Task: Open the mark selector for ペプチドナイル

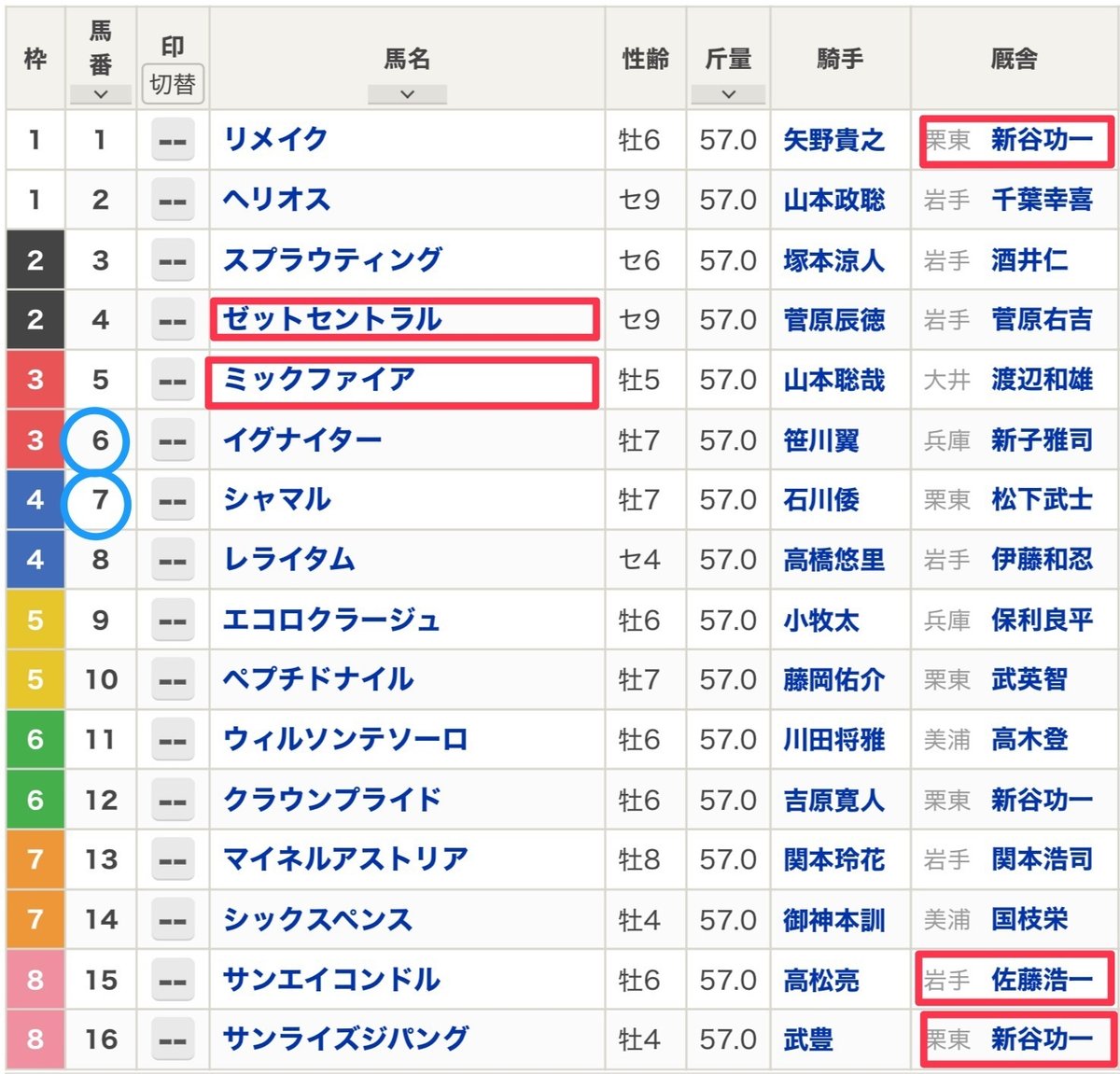Action: pos(172,680)
